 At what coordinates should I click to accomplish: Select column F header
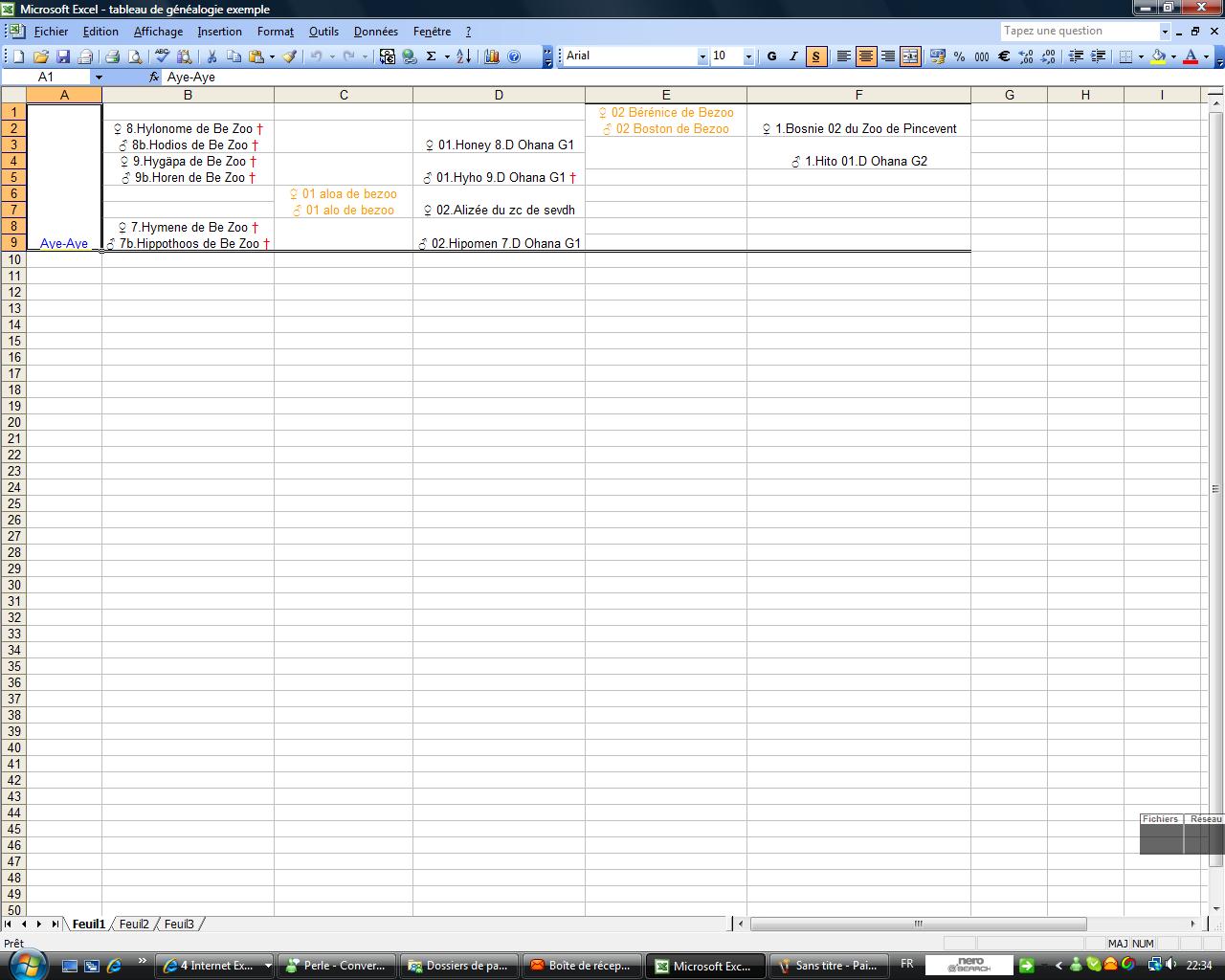pyautogui.click(x=858, y=95)
